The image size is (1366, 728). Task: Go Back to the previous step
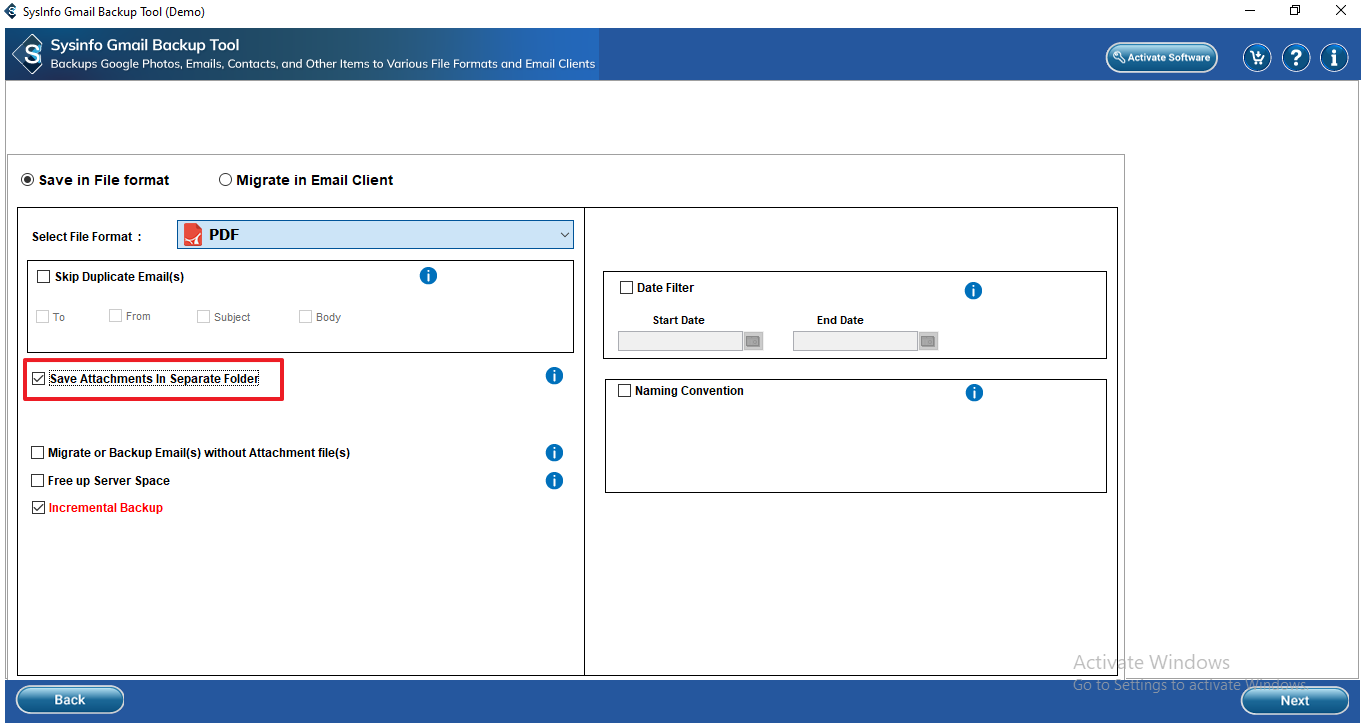[70, 700]
